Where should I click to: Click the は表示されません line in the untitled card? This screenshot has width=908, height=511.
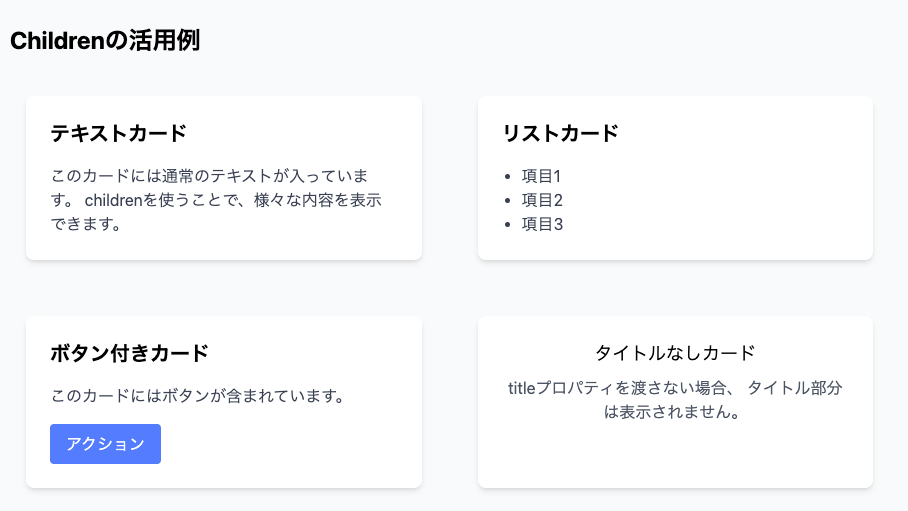point(675,412)
